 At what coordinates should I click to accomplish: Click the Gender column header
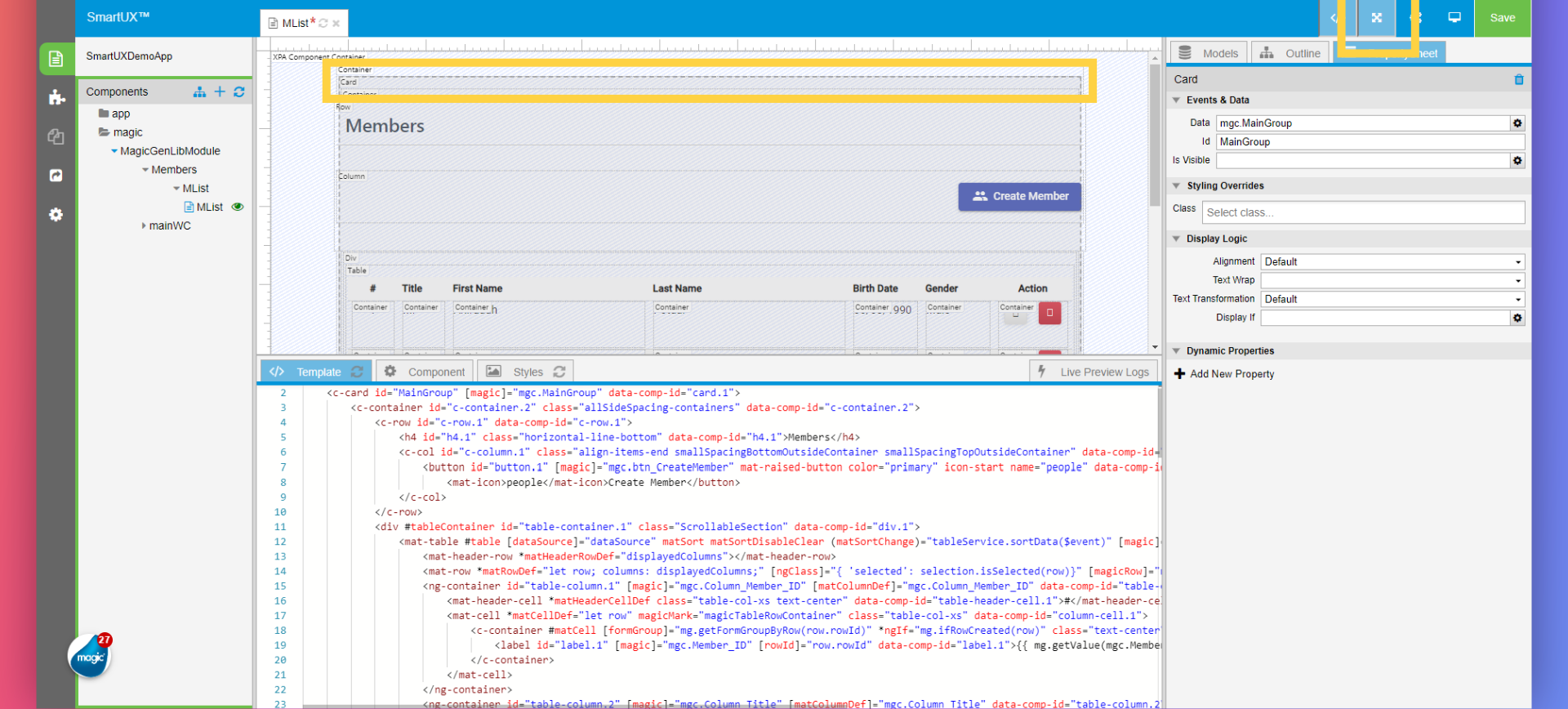click(x=942, y=289)
